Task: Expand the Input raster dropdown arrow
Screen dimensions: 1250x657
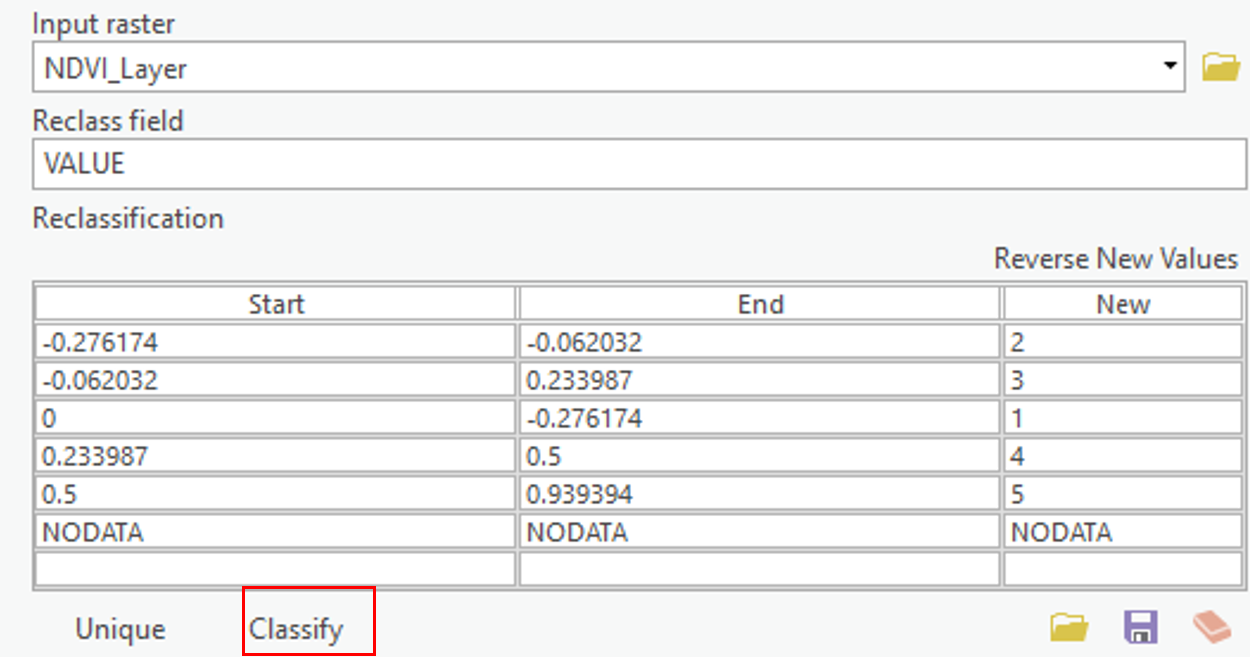Action: (x=1169, y=67)
